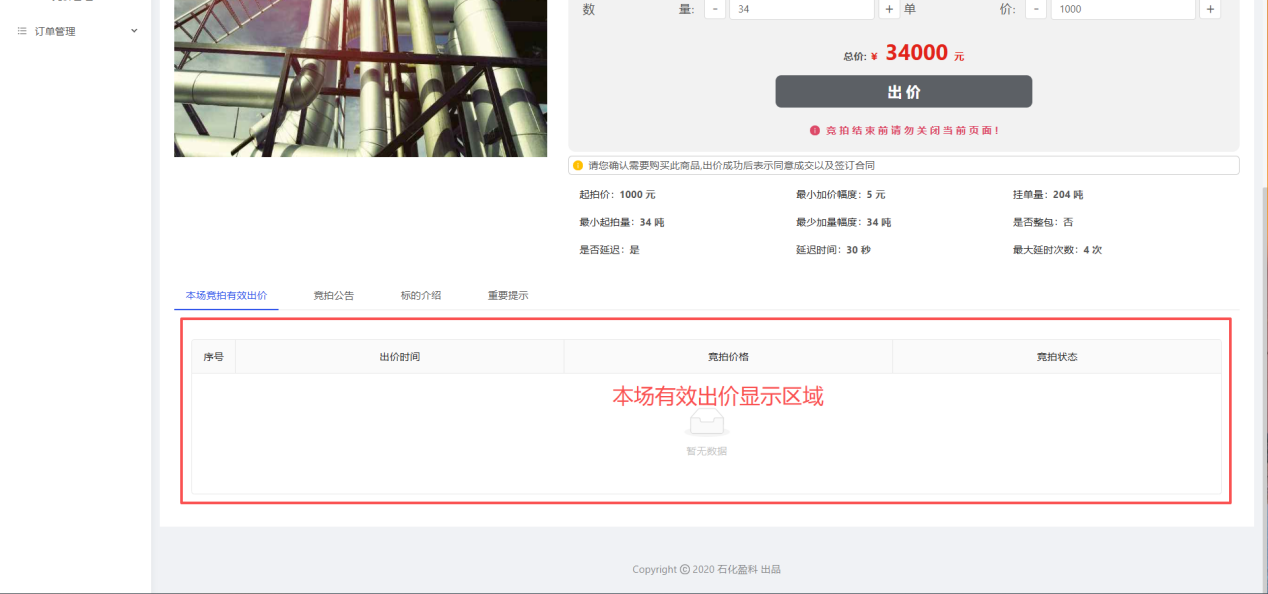
Task: Click the unit price input showing 1000
Action: pyautogui.click(x=1122, y=9)
